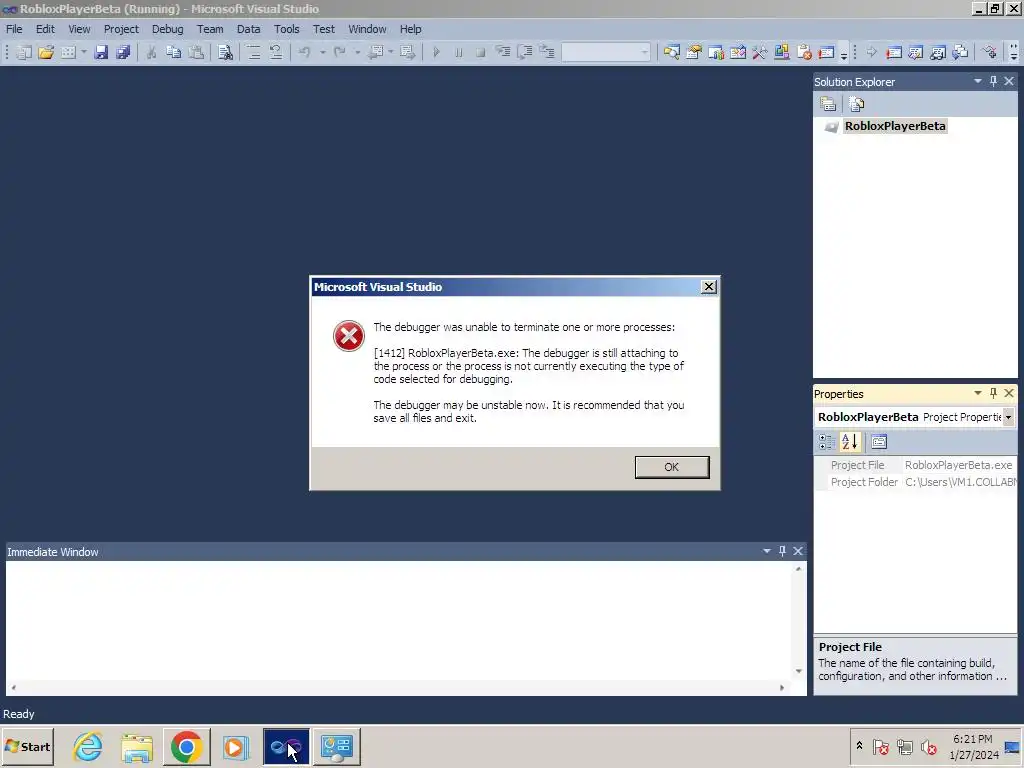Click the Properties icon in Solution Explorer
This screenshot has height=768, width=1024.
[828, 104]
